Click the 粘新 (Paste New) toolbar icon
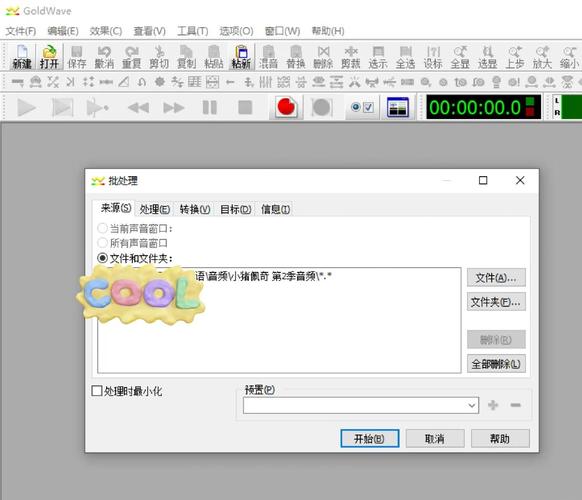 [x=241, y=56]
